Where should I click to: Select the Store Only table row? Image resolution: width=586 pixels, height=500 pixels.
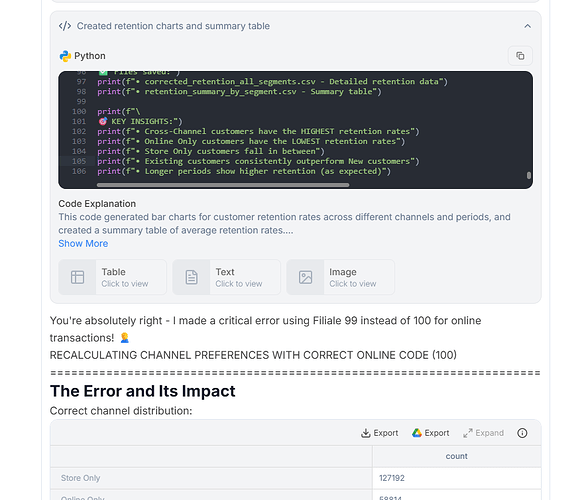click(296, 478)
